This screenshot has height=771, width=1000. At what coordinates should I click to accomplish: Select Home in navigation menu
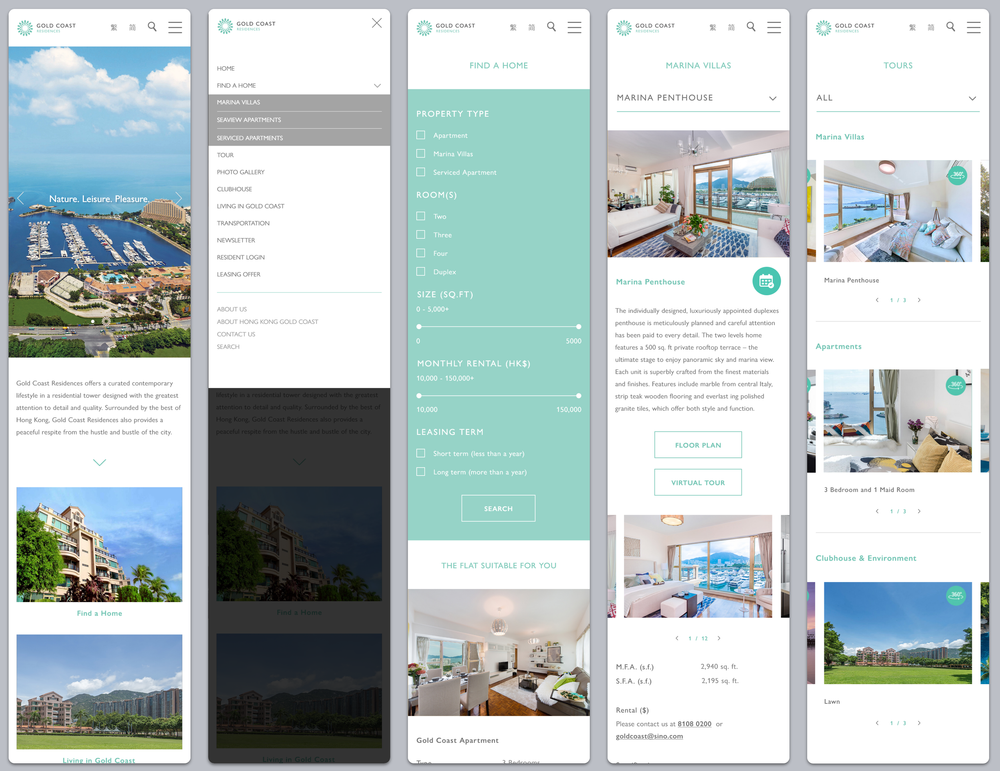(226, 68)
